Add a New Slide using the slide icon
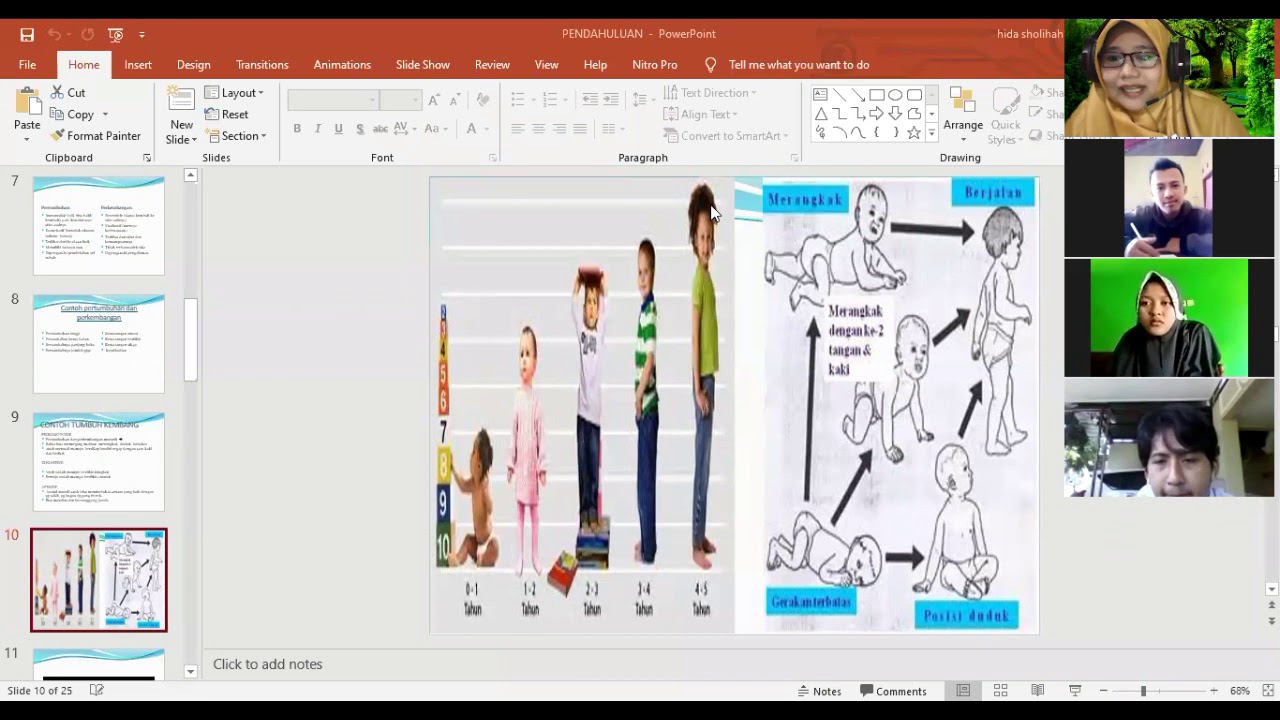The height and width of the screenshot is (720, 1280). [181, 101]
